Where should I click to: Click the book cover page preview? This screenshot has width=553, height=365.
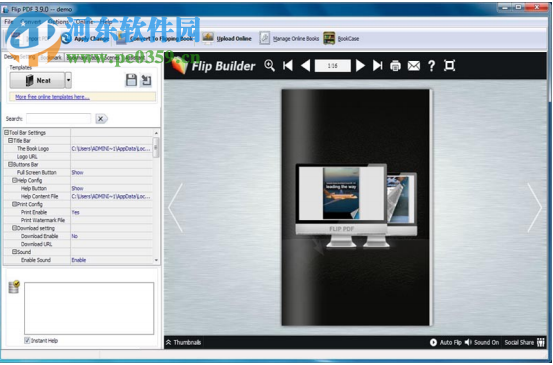pos(357,207)
